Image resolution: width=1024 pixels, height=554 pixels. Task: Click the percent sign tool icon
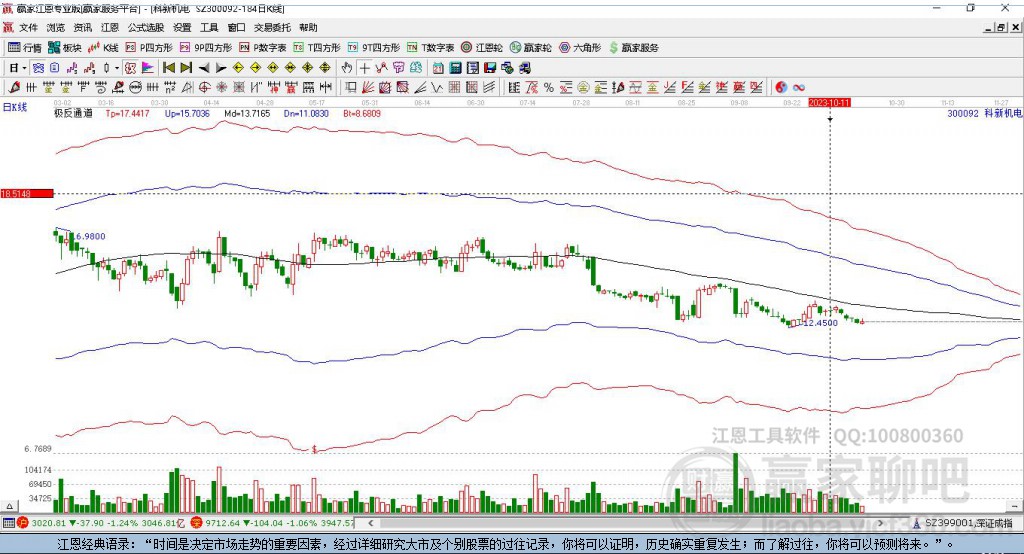point(549,88)
